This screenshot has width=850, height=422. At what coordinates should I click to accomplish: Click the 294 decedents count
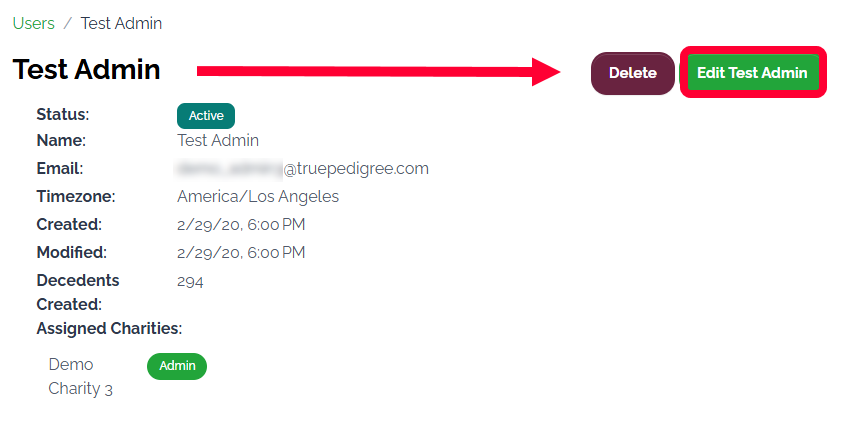pyautogui.click(x=190, y=282)
